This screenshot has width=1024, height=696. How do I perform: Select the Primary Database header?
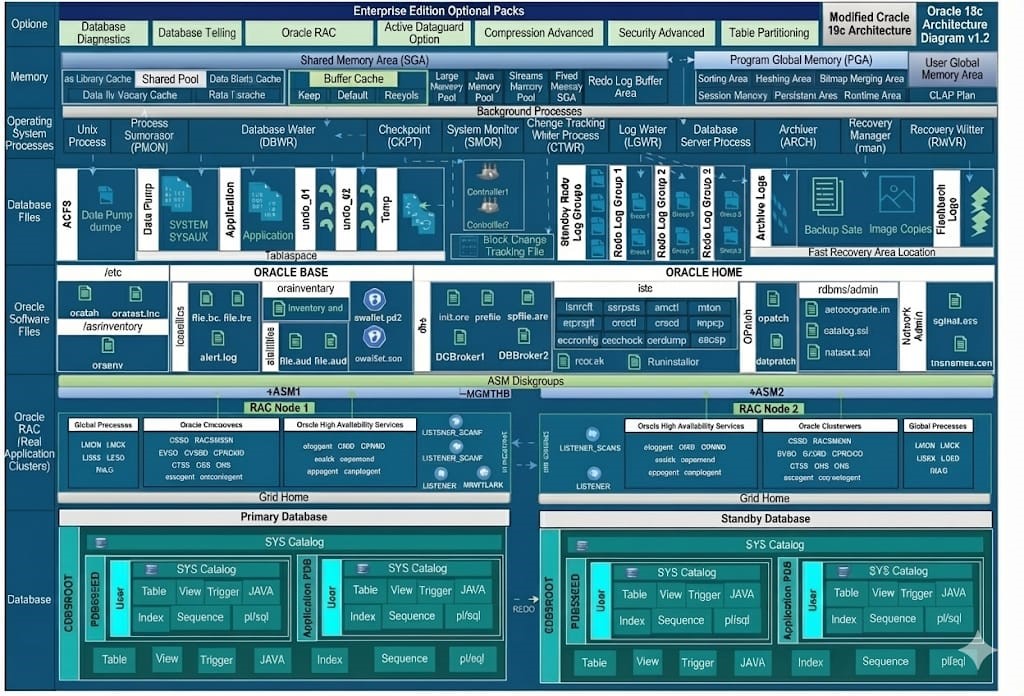283,517
